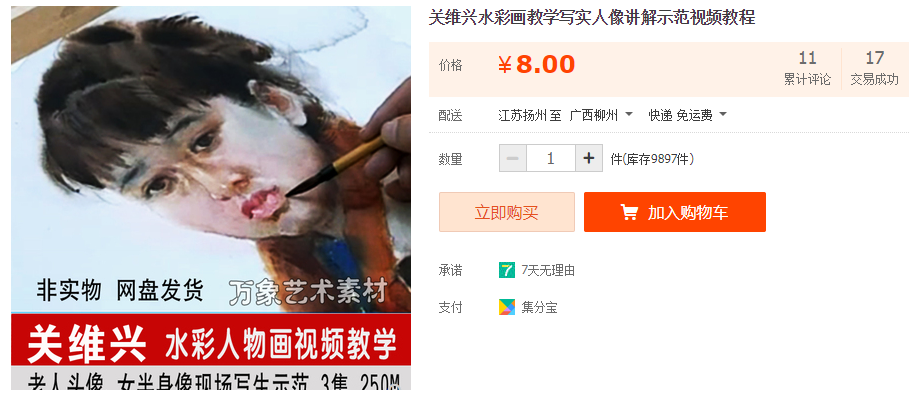
Task: Open the watercolor portrait product image
Action: coord(211,198)
